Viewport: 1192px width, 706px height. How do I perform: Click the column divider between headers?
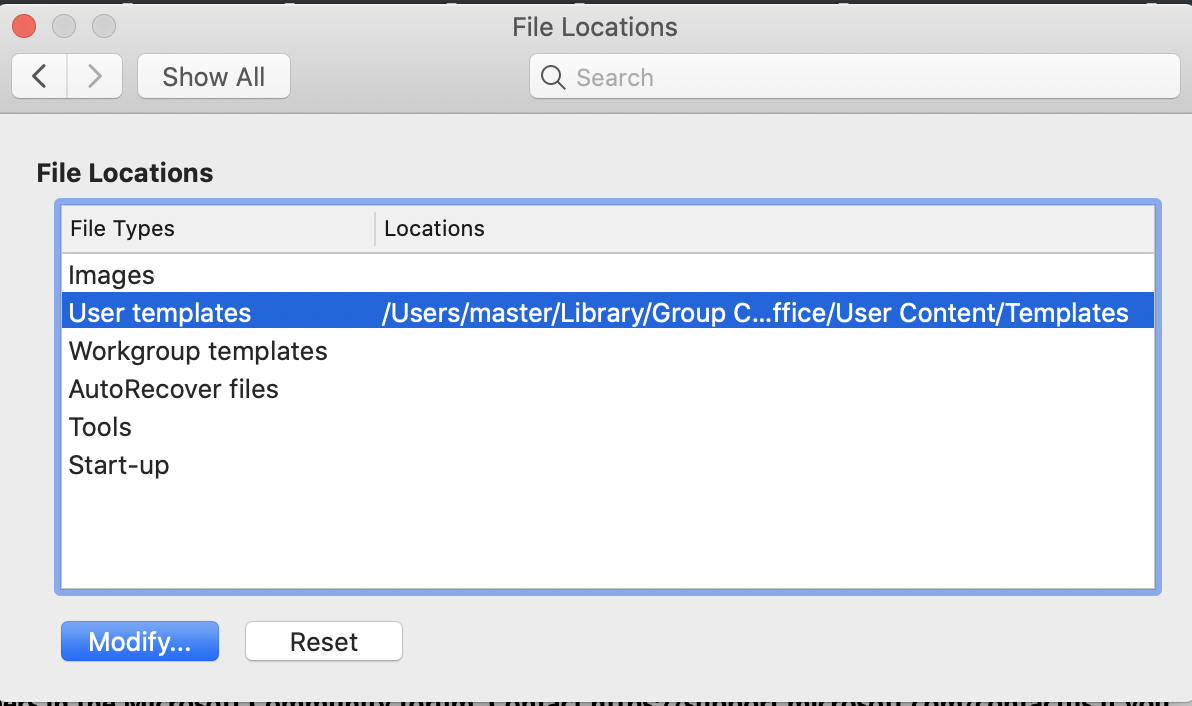[375, 229]
